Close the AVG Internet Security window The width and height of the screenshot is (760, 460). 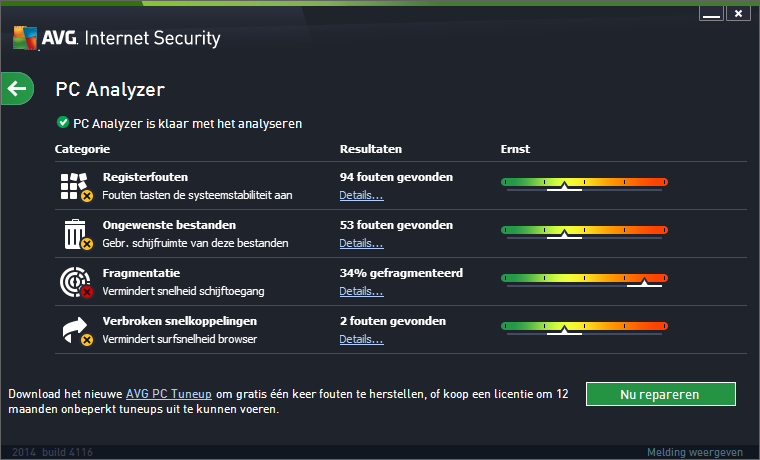coord(738,14)
